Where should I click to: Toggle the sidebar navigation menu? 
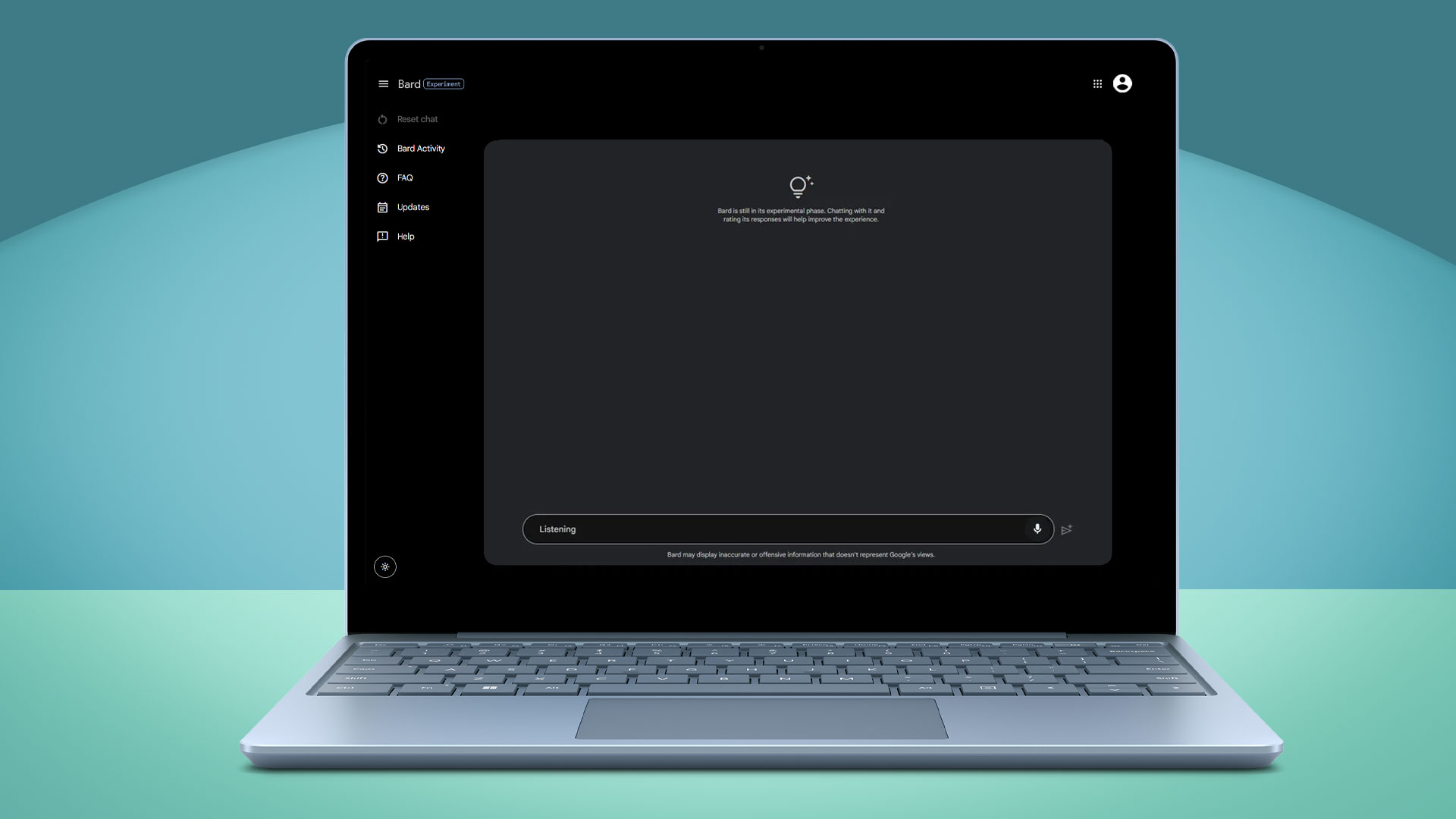(x=382, y=84)
